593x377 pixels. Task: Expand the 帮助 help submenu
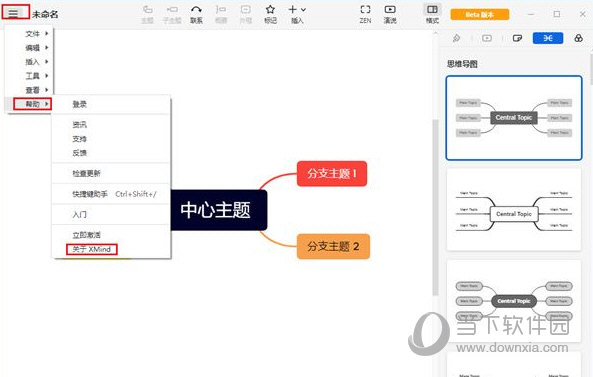(33, 104)
